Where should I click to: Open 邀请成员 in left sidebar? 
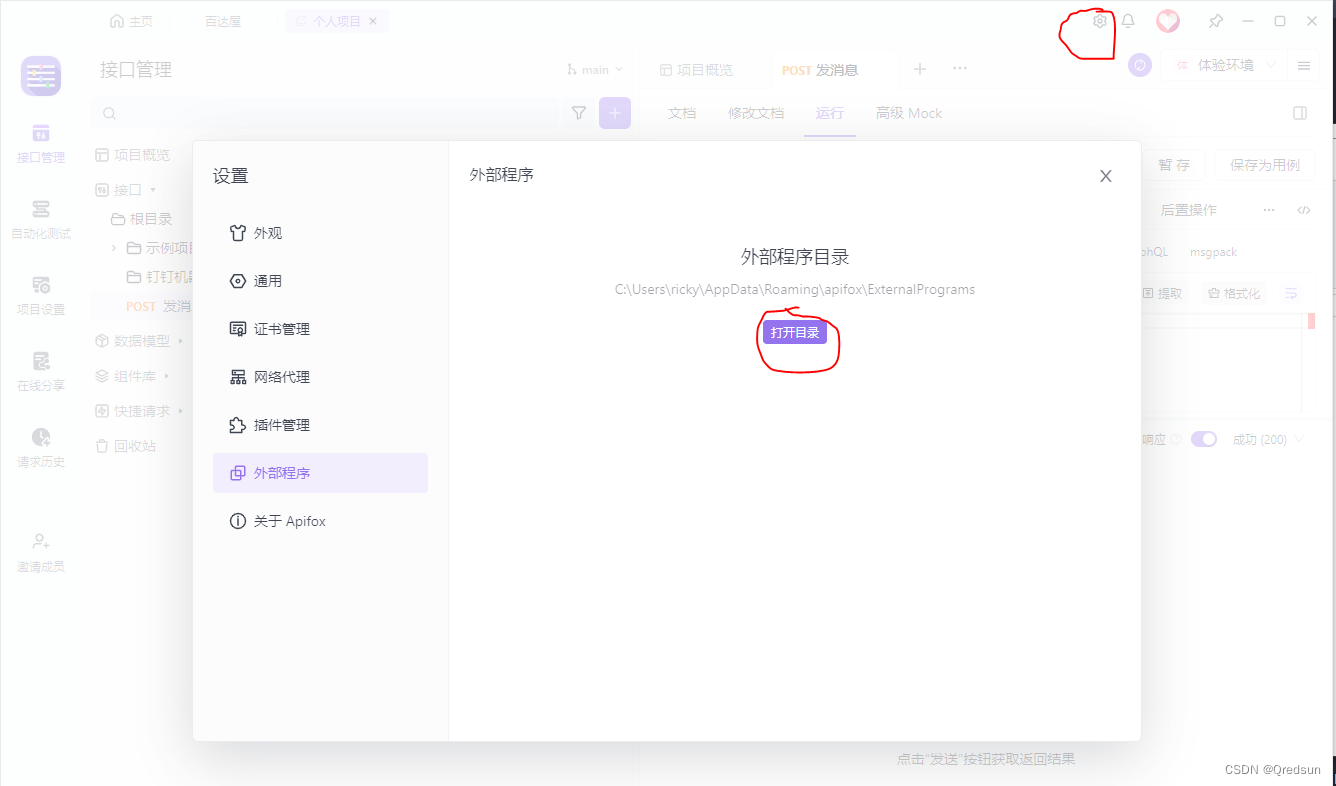[41, 553]
